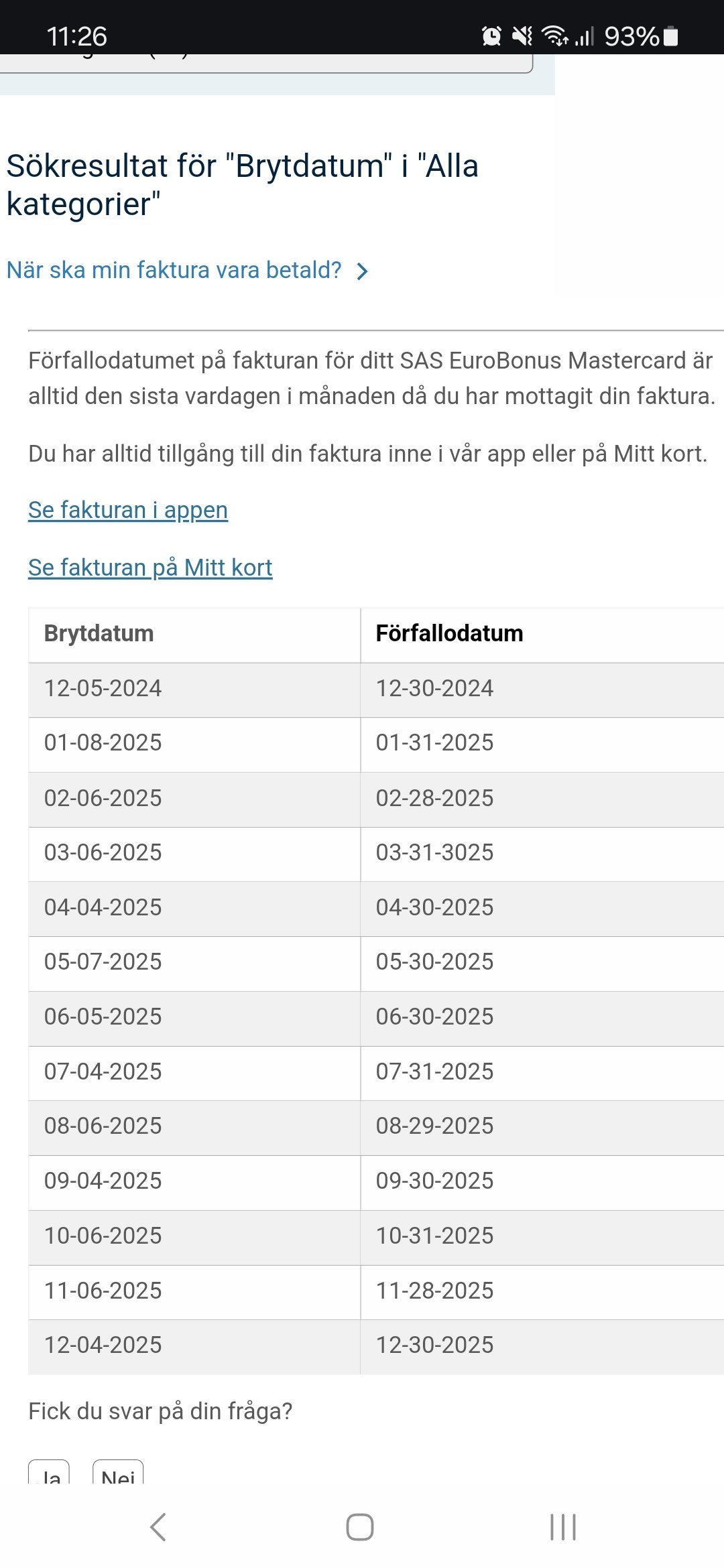
Task: Tap the clock time in status bar
Action: tap(77, 36)
